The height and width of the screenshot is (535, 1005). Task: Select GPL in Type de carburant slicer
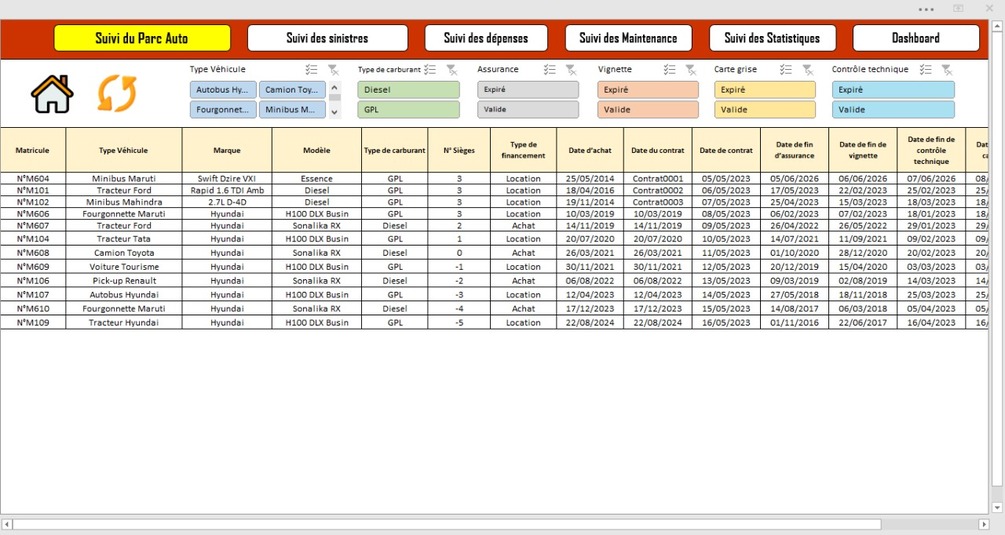(408, 110)
